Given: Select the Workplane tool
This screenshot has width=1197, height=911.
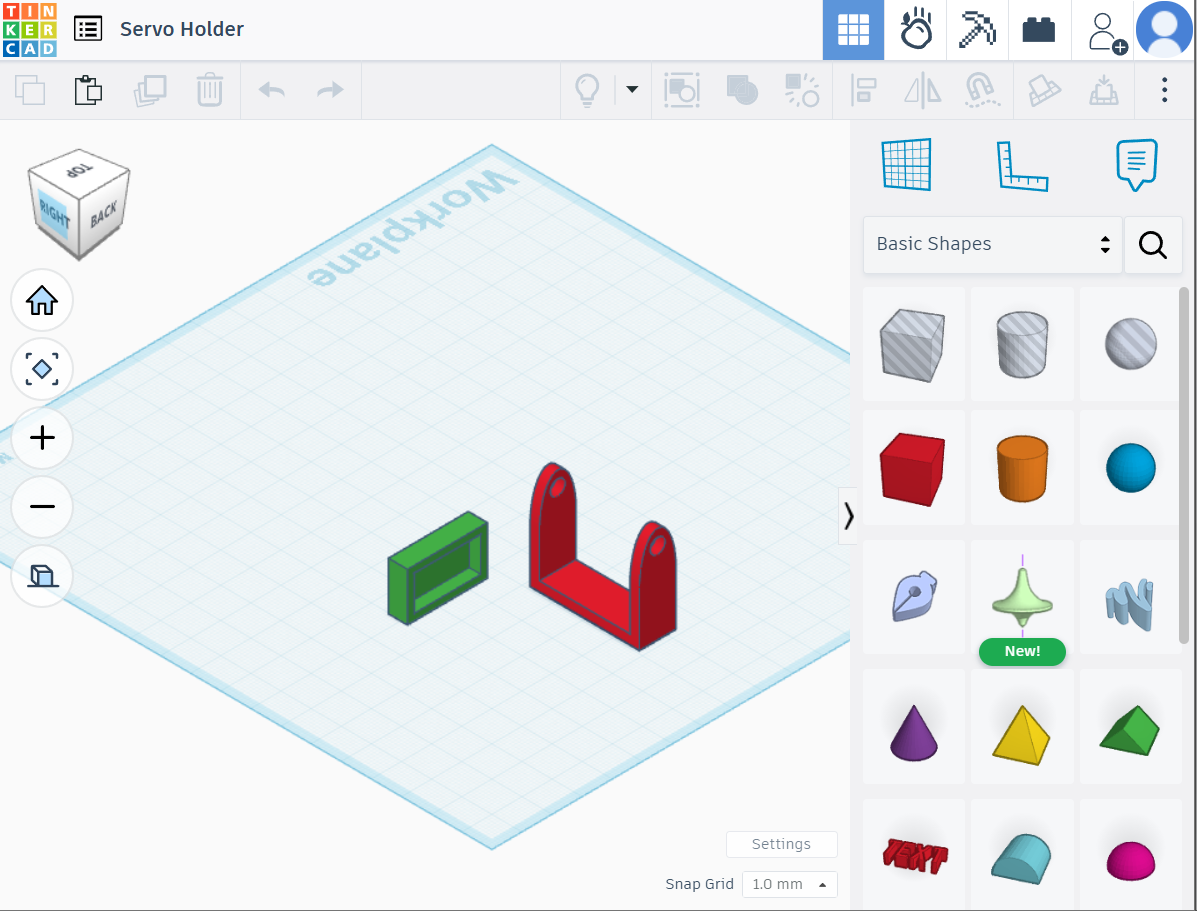Looking at the screenshot, I should pos(906,164).
